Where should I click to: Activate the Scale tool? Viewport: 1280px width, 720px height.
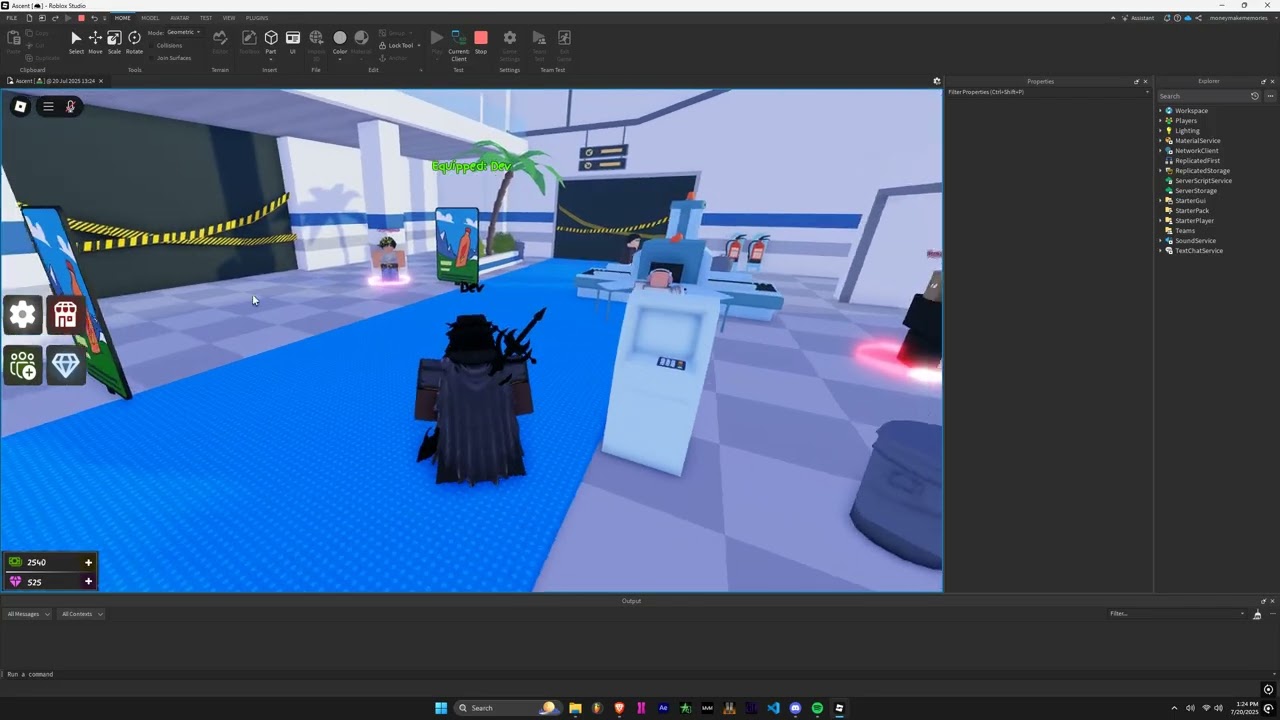pyautogui.click(x=114, y=42)
